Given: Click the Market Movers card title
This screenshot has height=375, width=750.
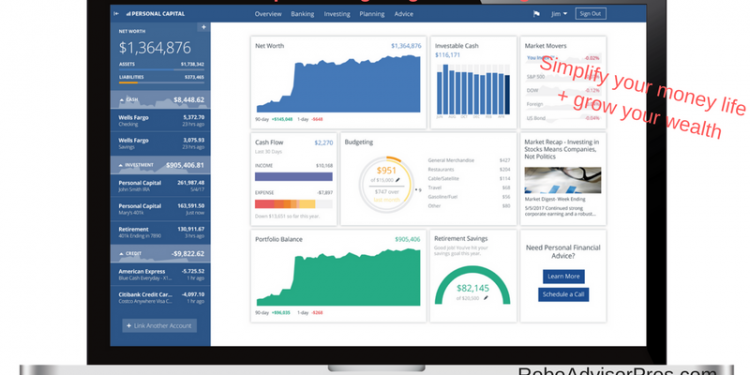Looking at the screenshot, I should pos(545,46).
